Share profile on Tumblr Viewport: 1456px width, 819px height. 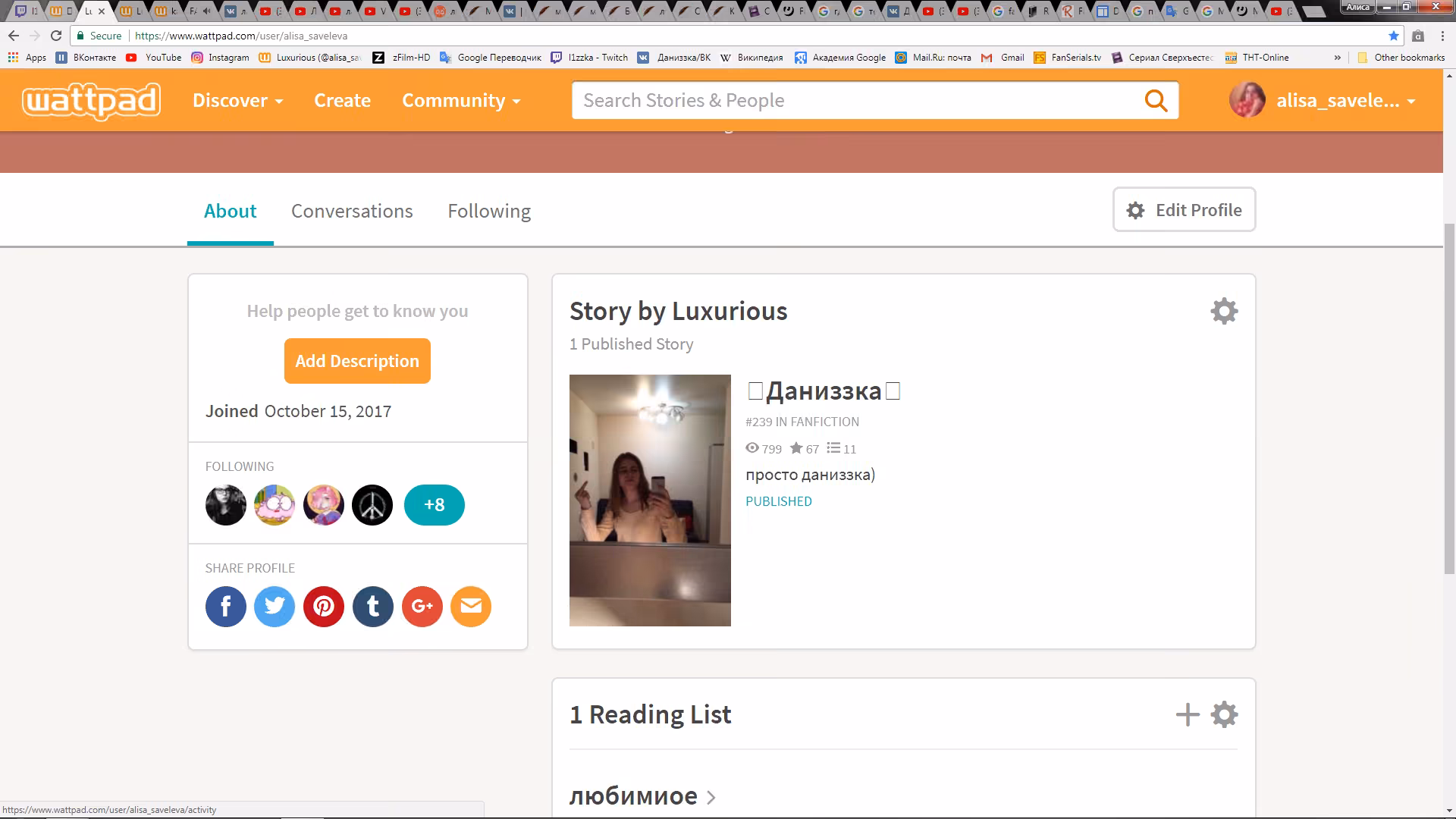click(372, 607)
